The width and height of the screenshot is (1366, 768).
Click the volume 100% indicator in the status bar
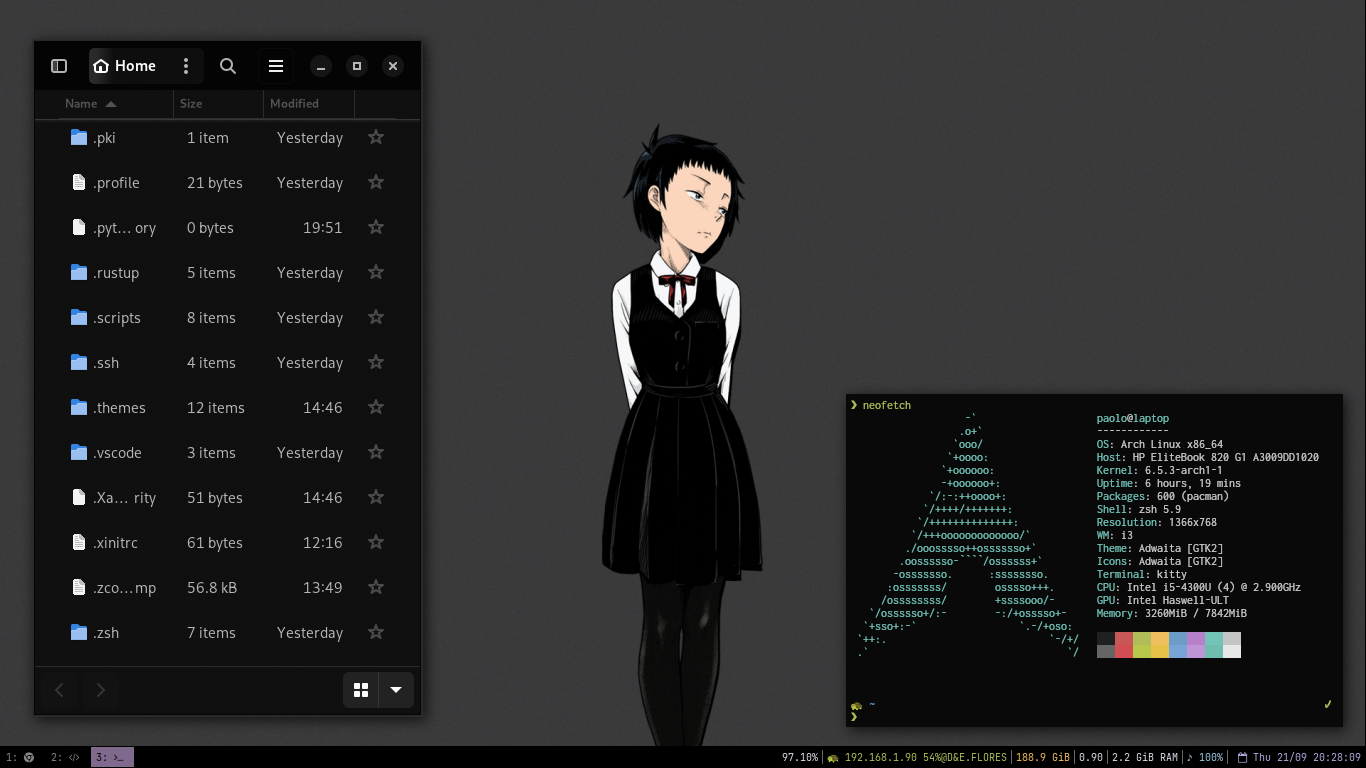point(1205,758)
